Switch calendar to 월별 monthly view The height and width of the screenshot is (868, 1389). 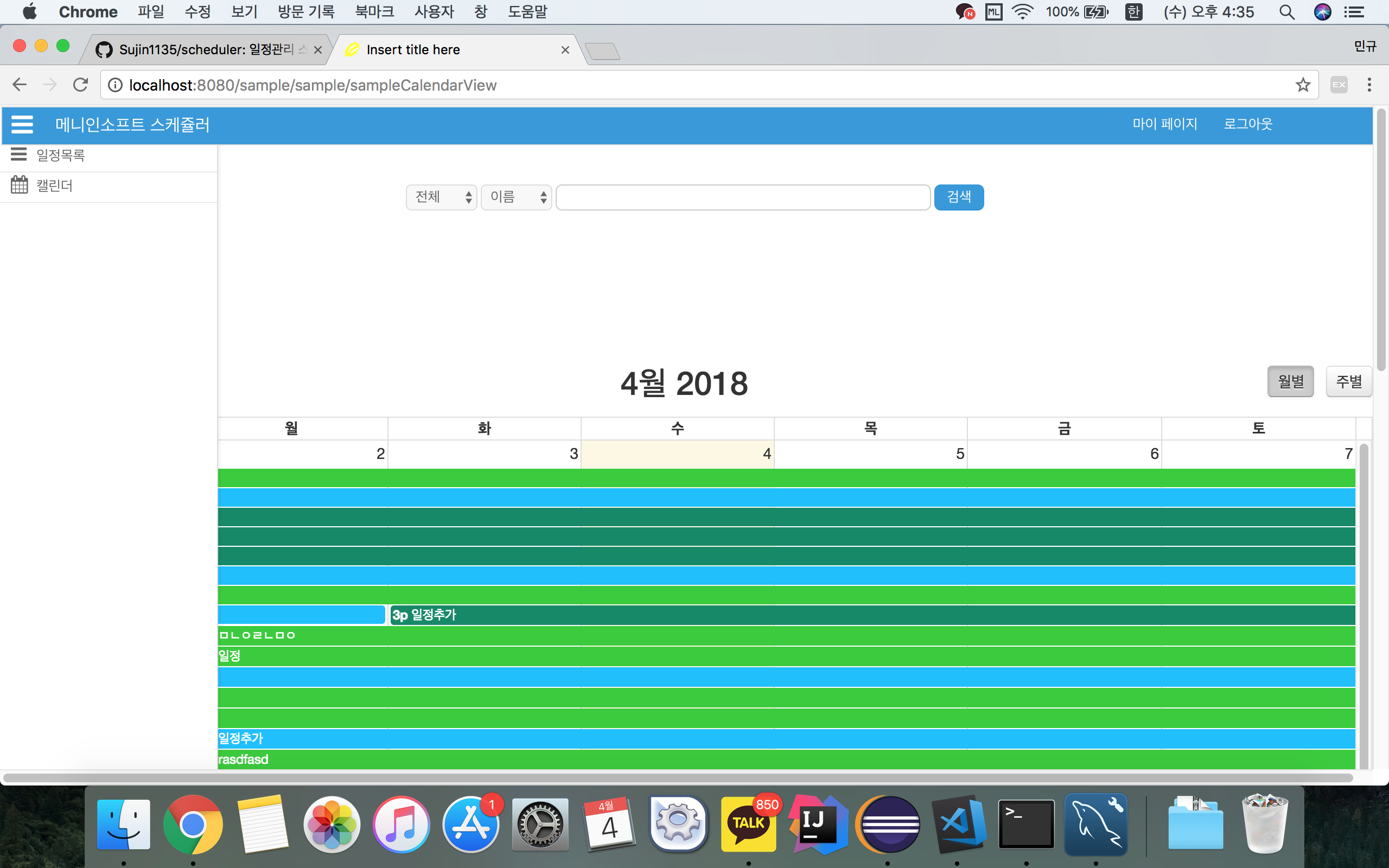[x=1290, y=381]
